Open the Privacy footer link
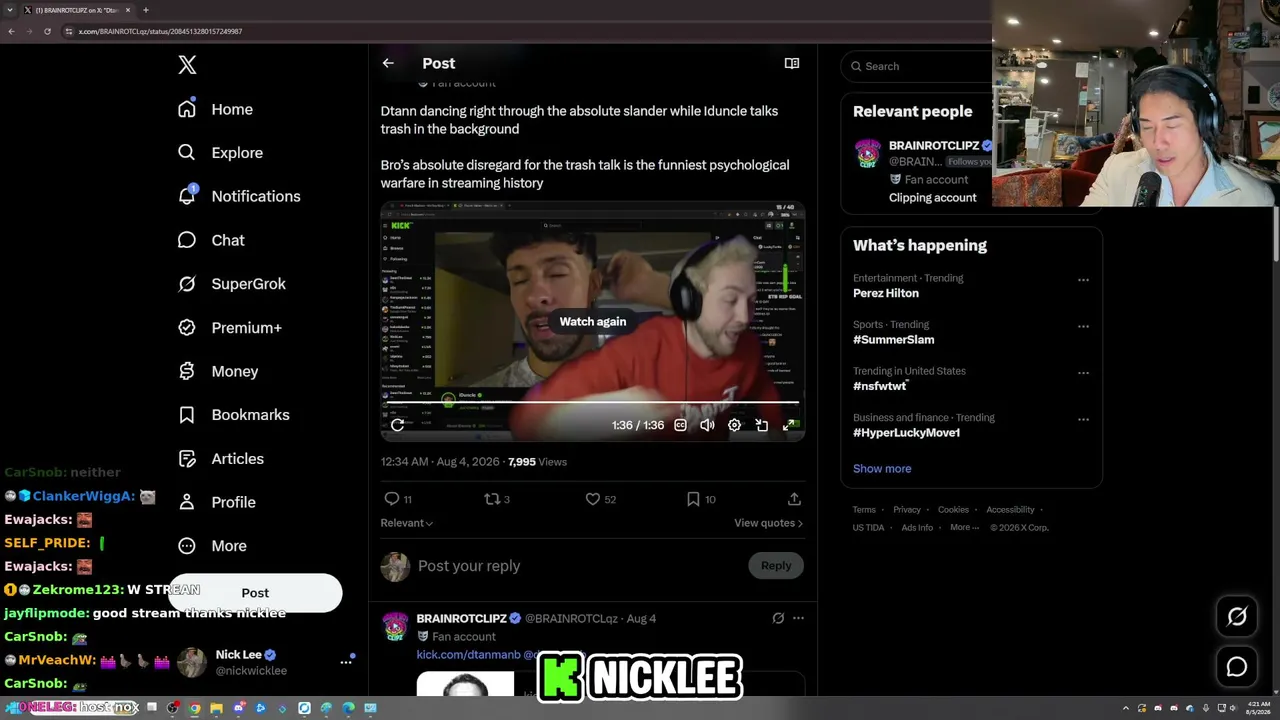 coord(907,510)
